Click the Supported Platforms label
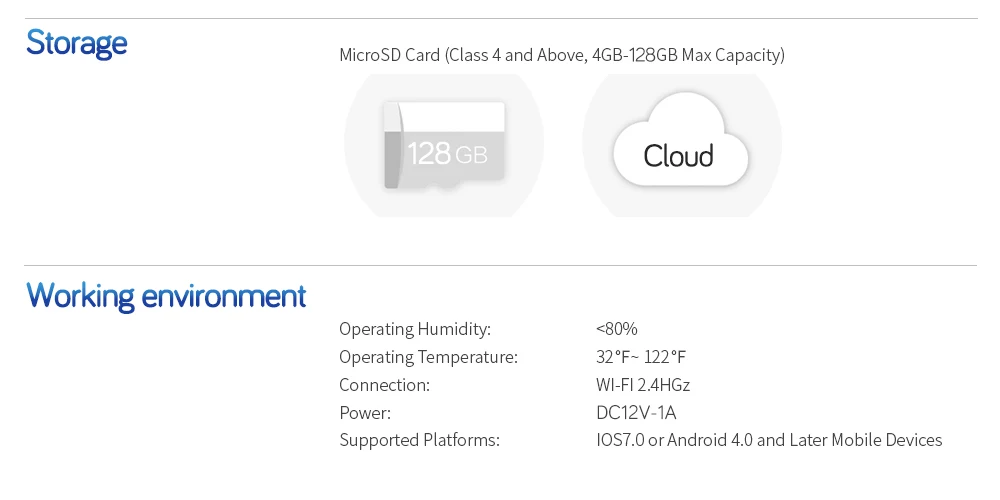Viewport: 1000px width, 500px height. [420, 440]
